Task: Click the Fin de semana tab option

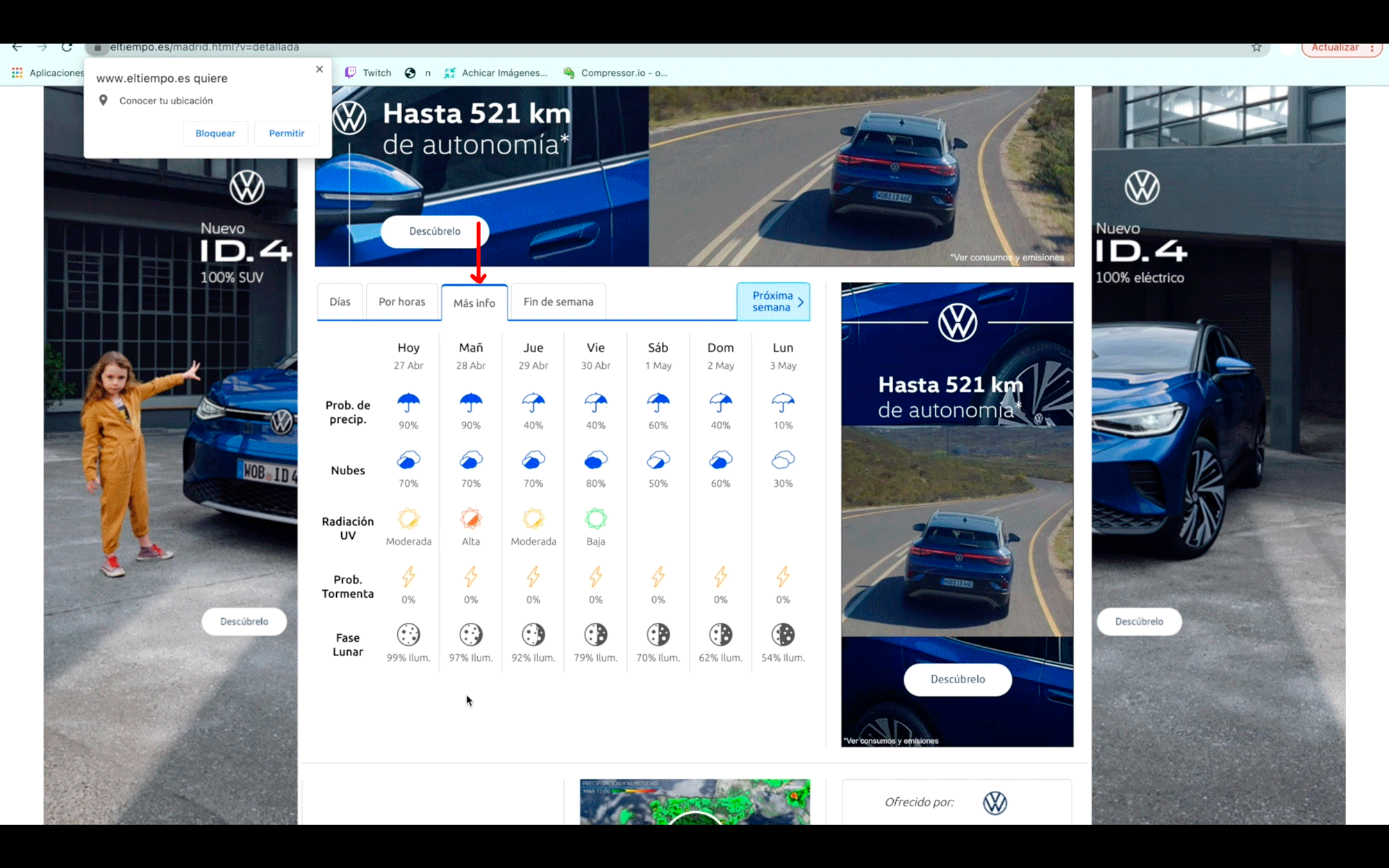Action: (557, 301)
